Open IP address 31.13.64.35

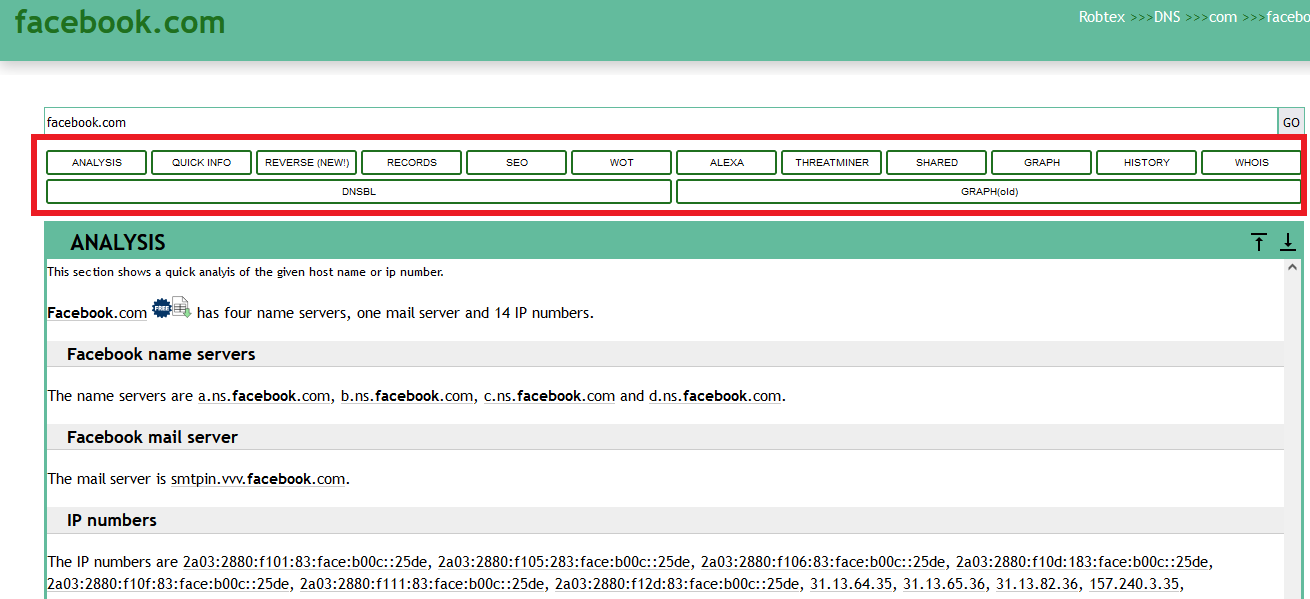tap(852, 584)
